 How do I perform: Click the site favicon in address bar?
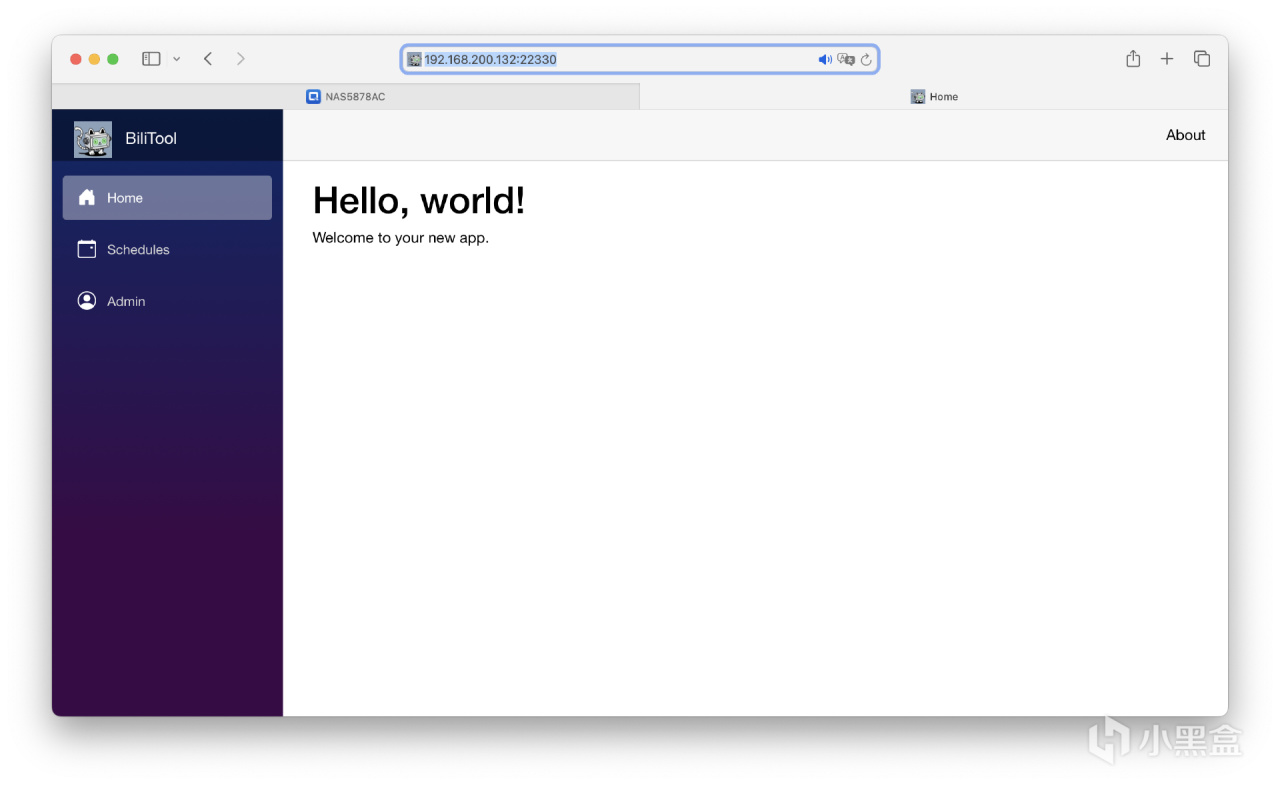point(414,59)
